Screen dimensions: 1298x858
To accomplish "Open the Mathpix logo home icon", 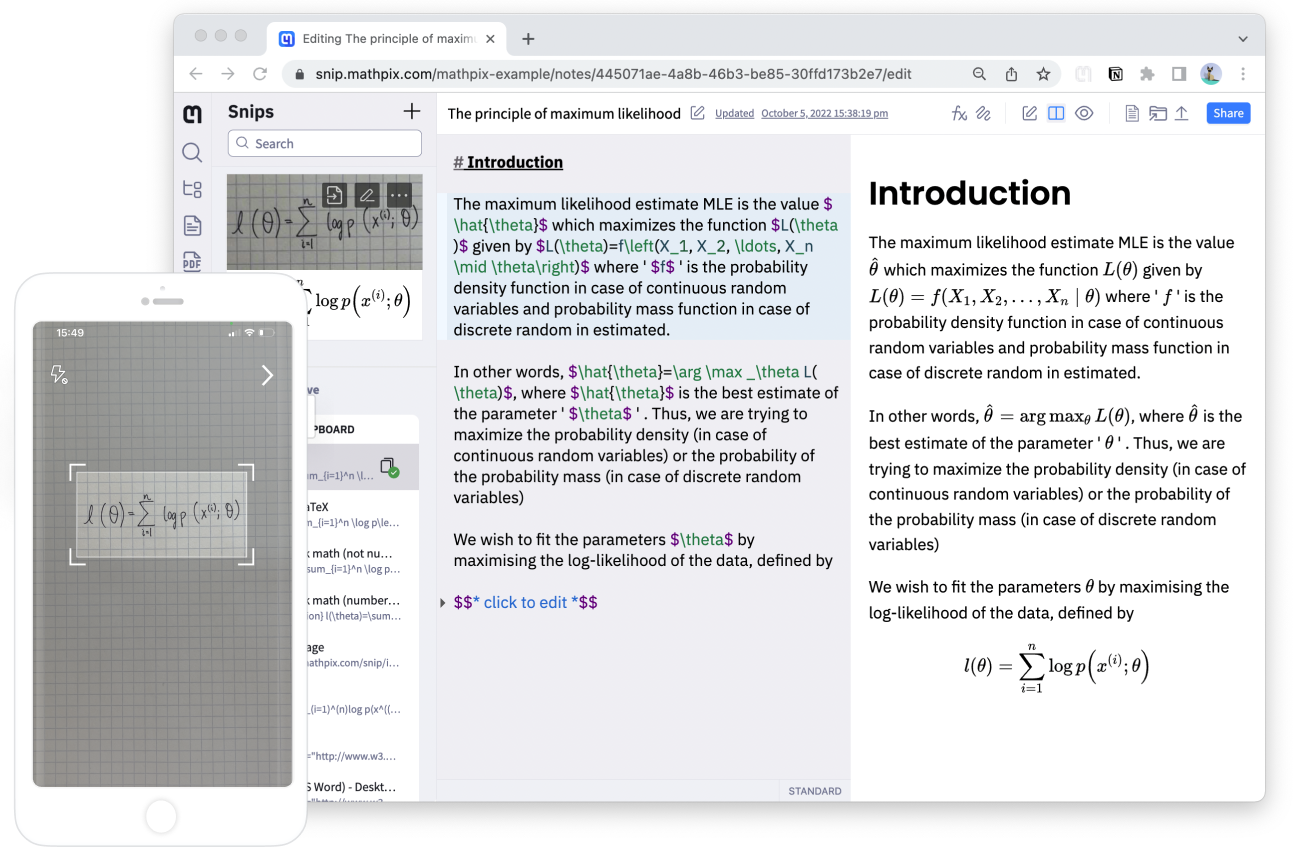I will 193,114.
